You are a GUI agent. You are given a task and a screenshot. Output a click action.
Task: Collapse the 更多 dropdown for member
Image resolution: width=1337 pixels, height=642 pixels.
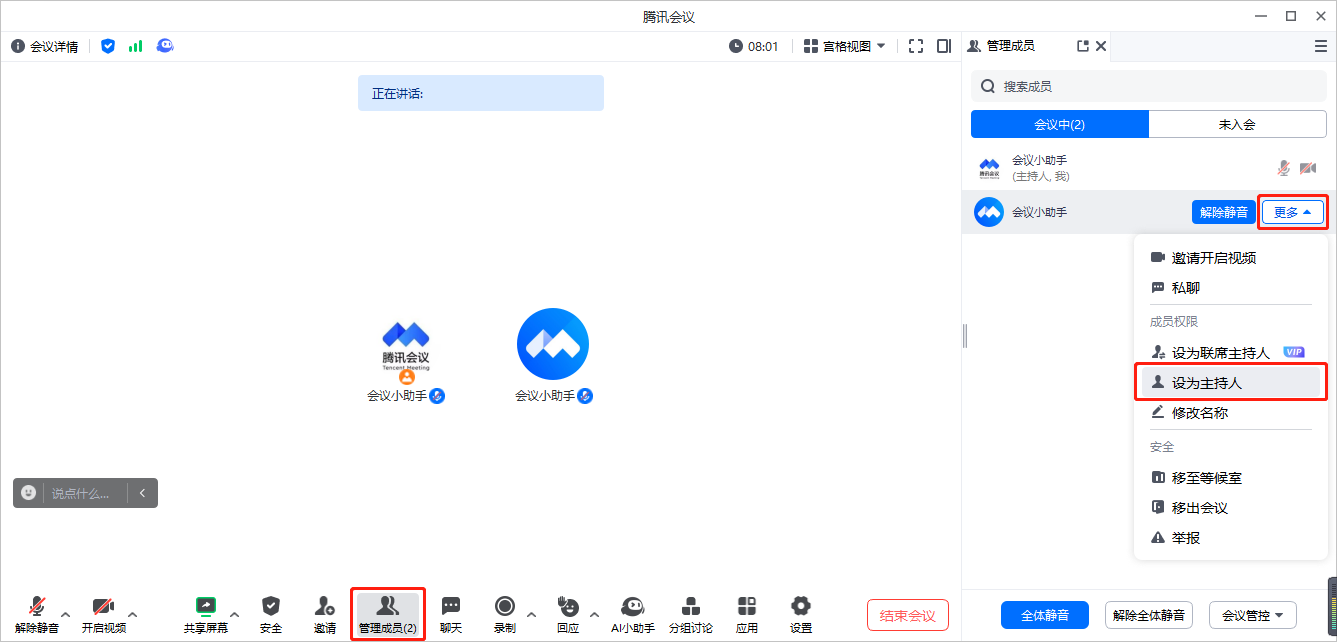[1292, 212]
